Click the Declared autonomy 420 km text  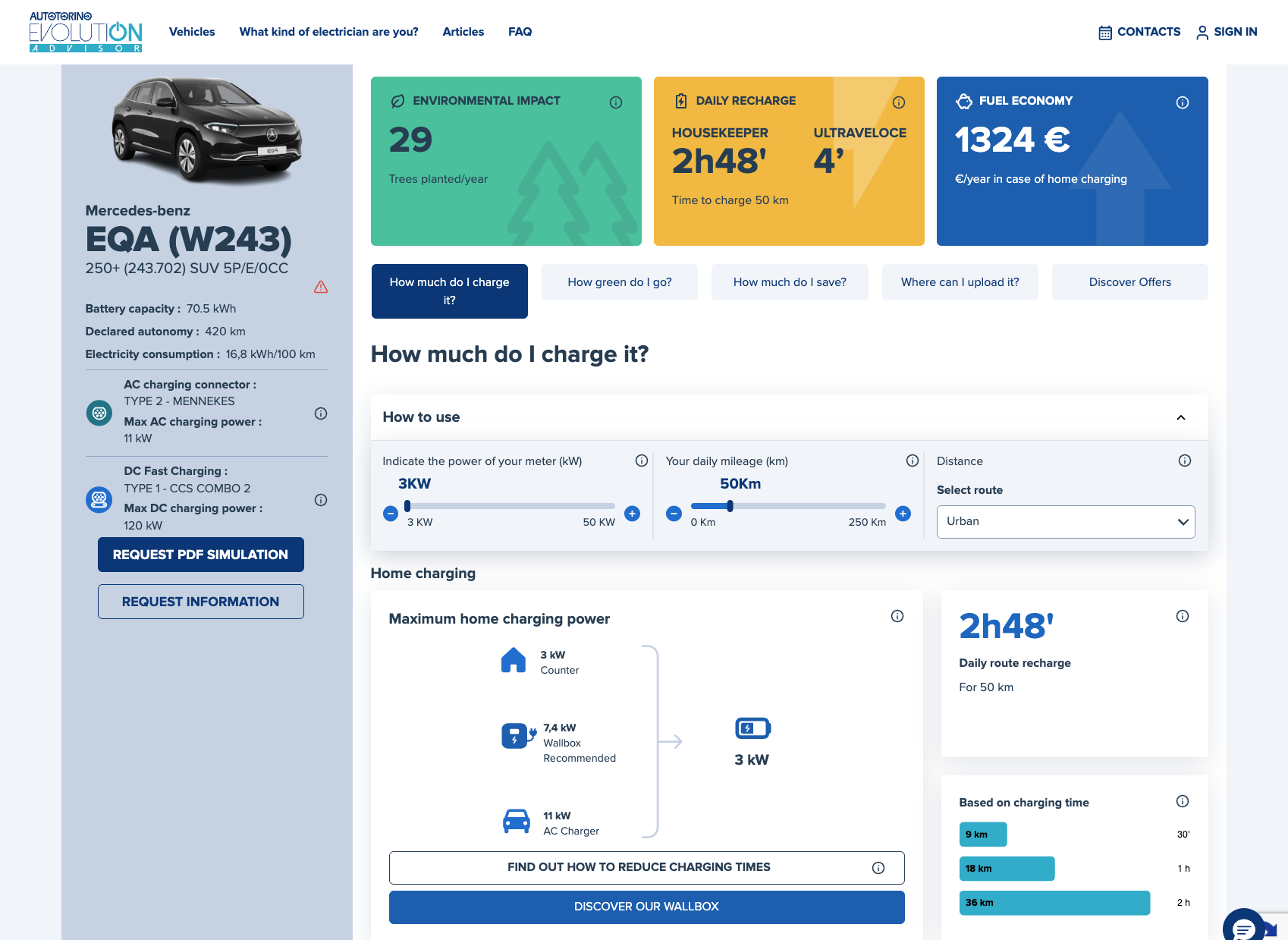click(165, 332)
